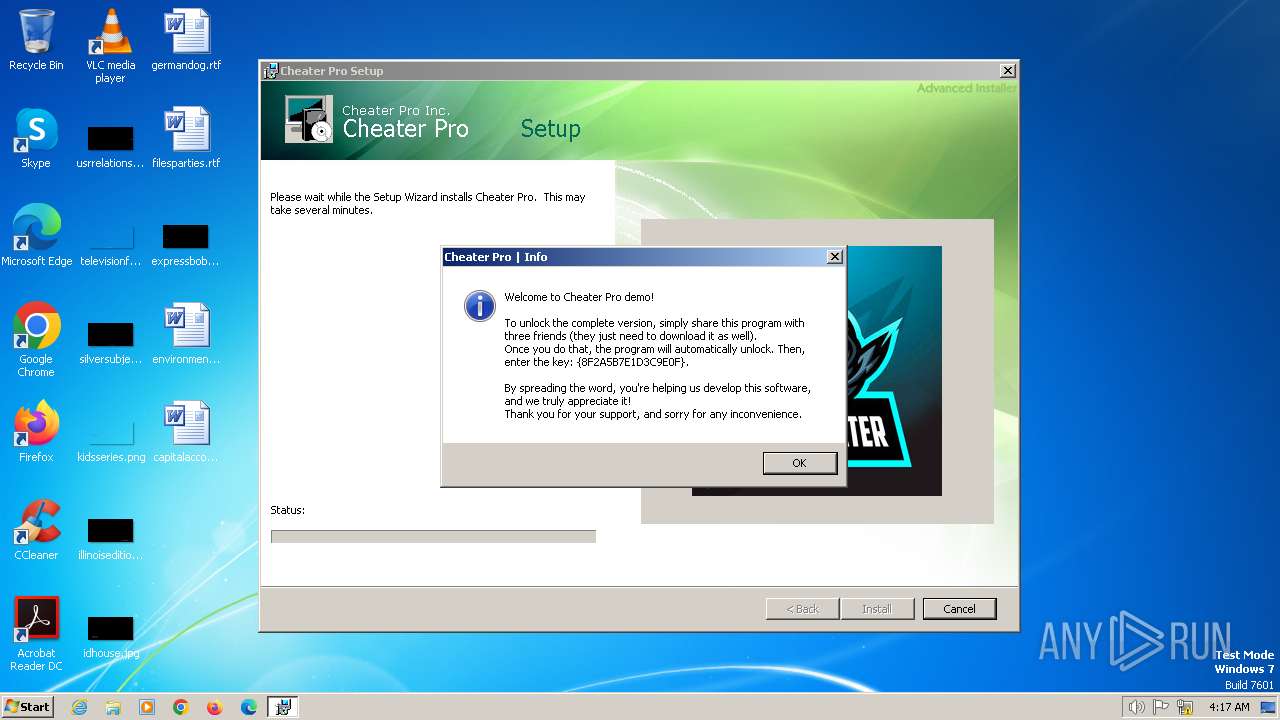The height and width of the screenshot is (720, 1280).
Task: Select the silversubje file icon
Action: 110,342
